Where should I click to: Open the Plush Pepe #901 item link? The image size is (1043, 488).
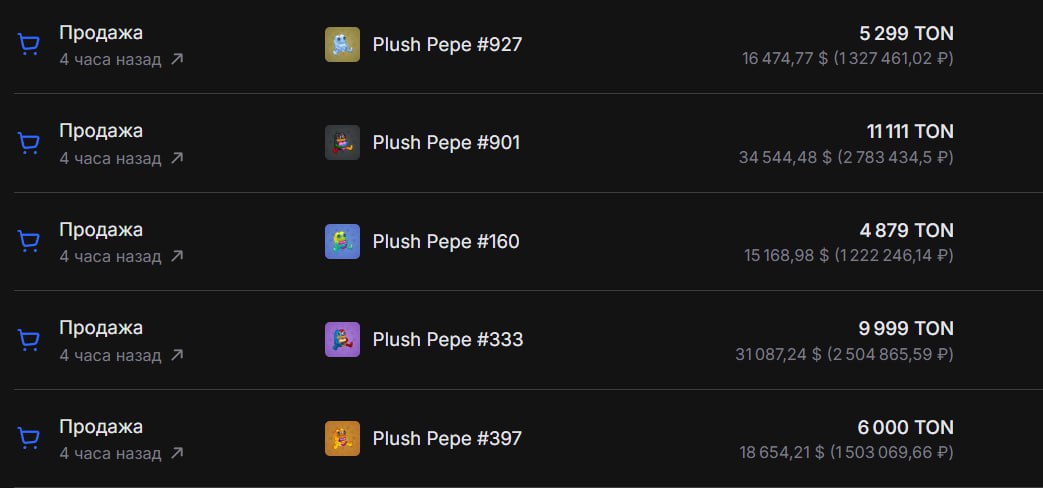pyautogui.click(x=446, y=144)
